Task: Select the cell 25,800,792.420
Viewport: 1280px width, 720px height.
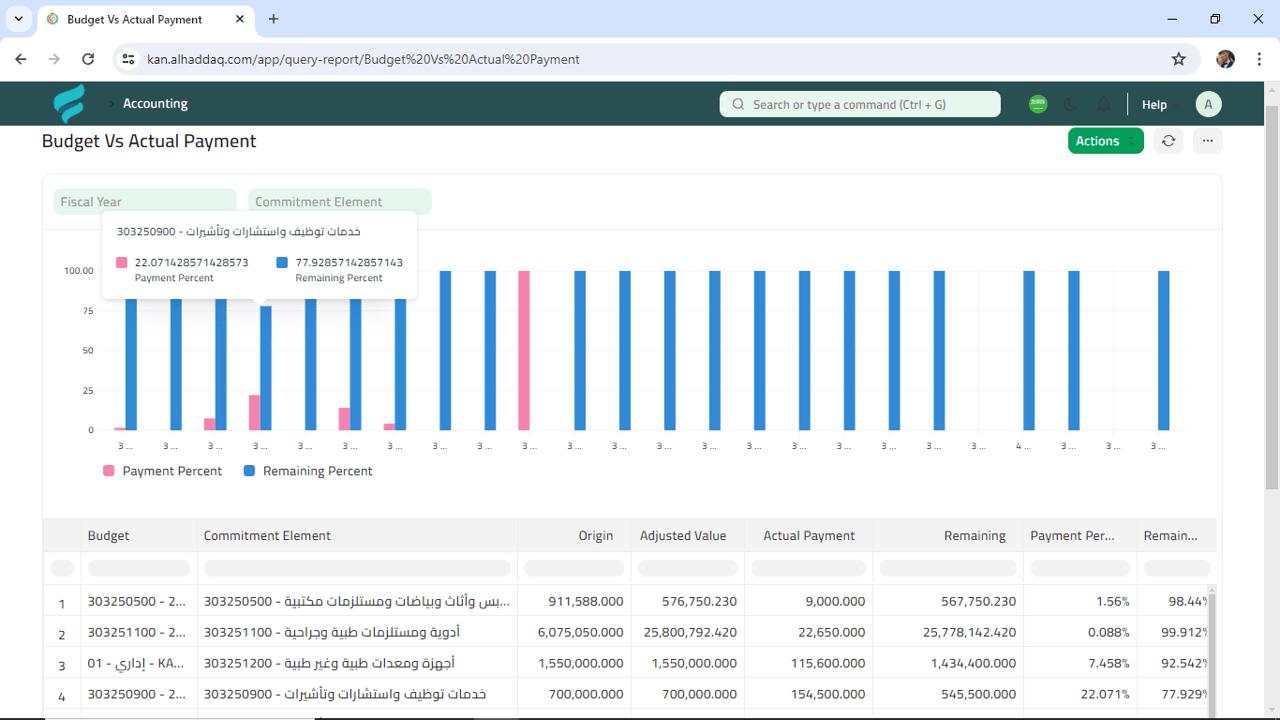Action: click(x=688, y=633)
